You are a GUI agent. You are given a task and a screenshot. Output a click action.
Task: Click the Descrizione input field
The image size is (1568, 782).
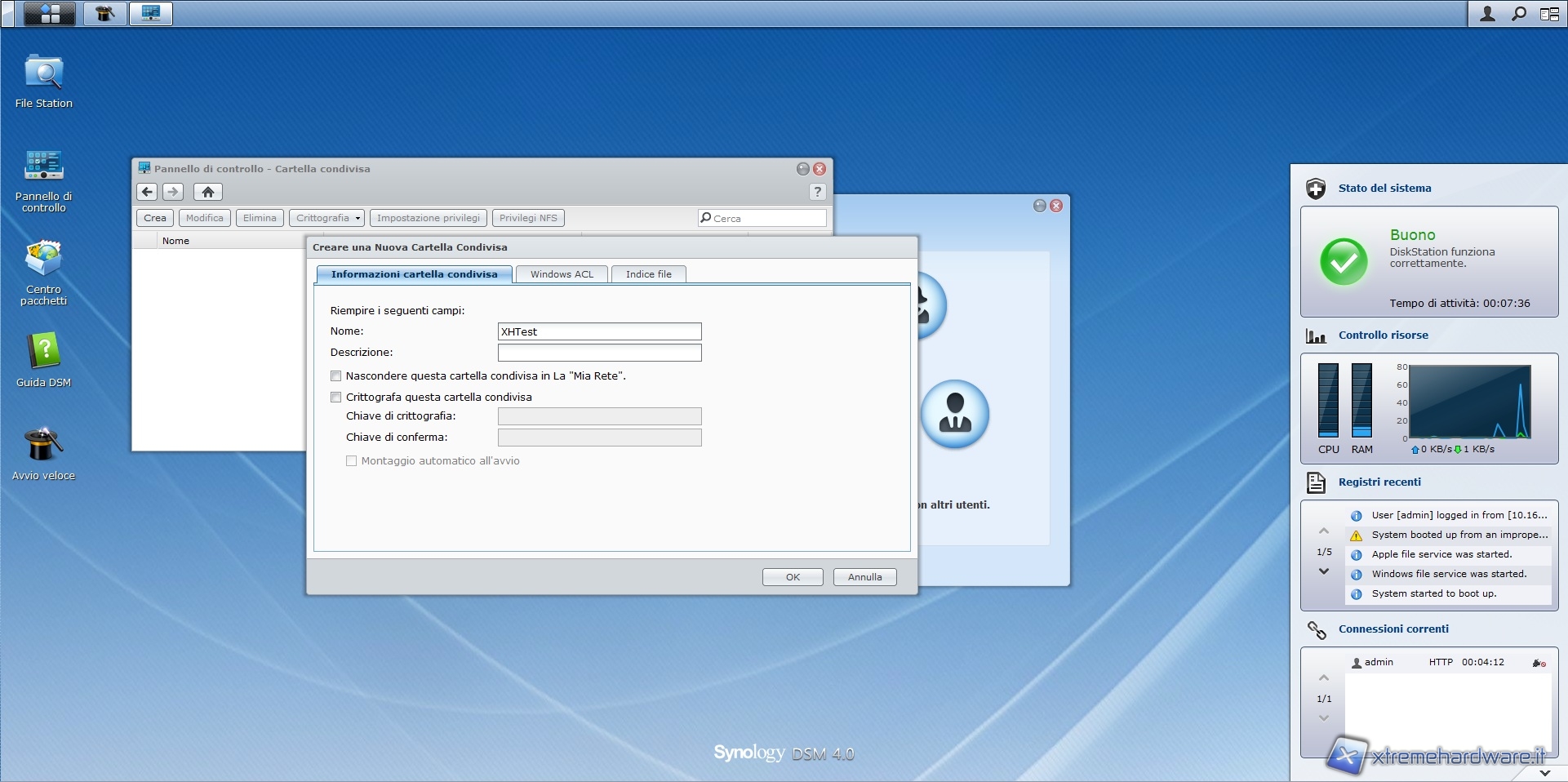[x=599, y=353]
